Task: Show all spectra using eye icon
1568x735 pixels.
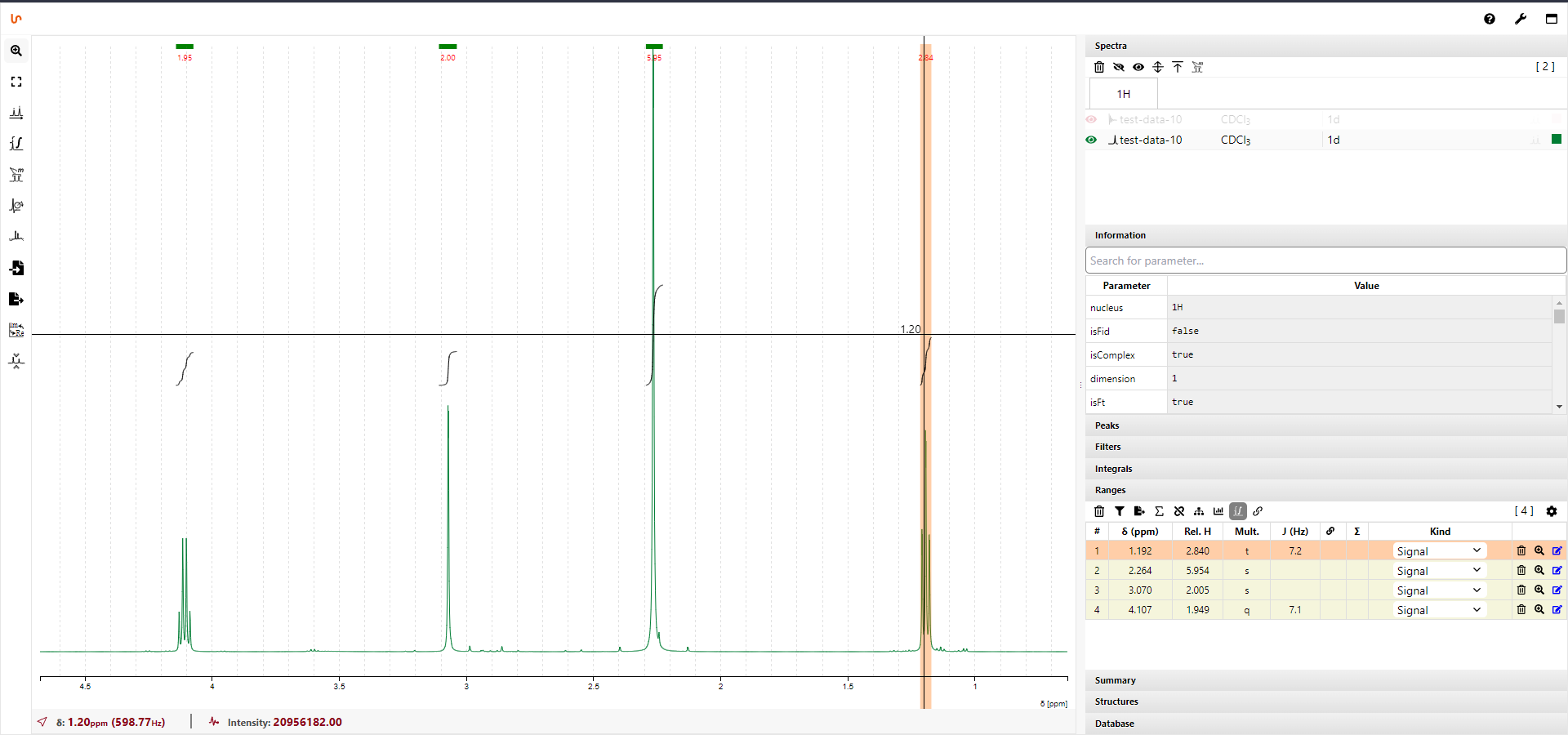Action: (x=1138, y=67)
